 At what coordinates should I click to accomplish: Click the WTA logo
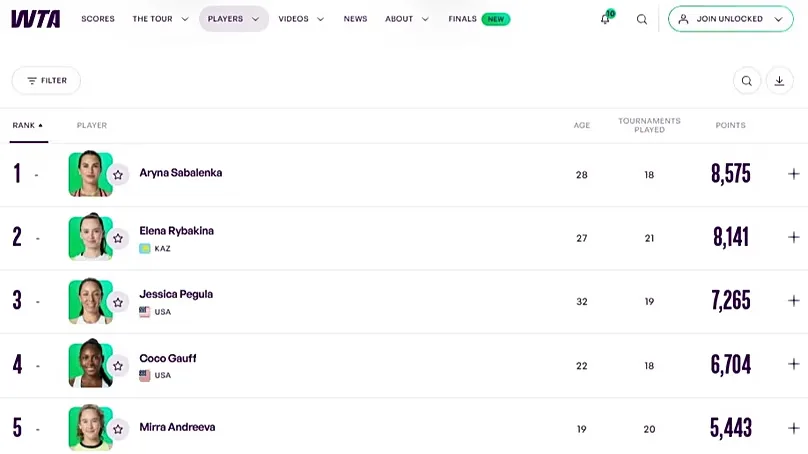(x=36, y=19)
